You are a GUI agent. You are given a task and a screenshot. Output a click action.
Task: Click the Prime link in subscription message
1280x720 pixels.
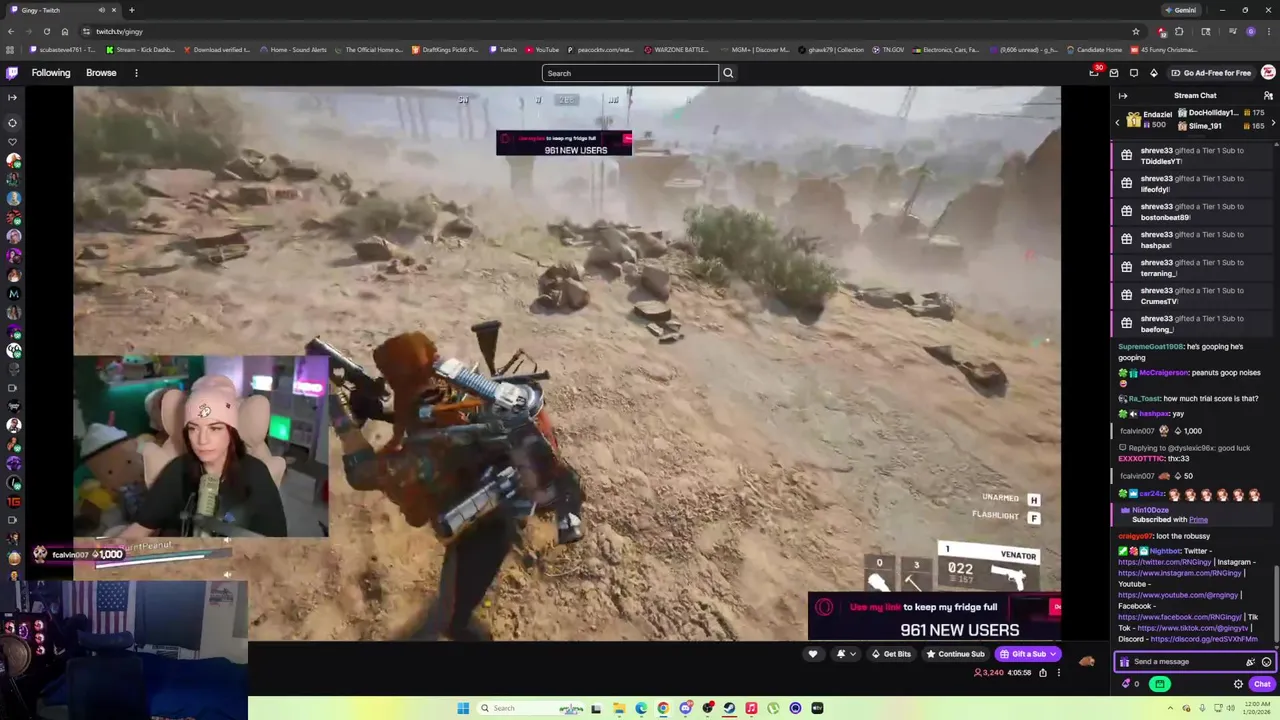1198,520
